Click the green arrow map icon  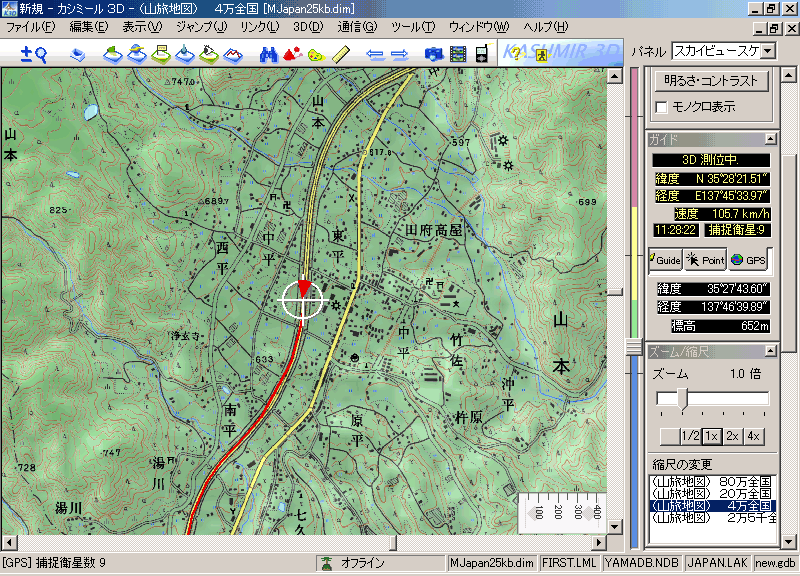coord(113,54)
